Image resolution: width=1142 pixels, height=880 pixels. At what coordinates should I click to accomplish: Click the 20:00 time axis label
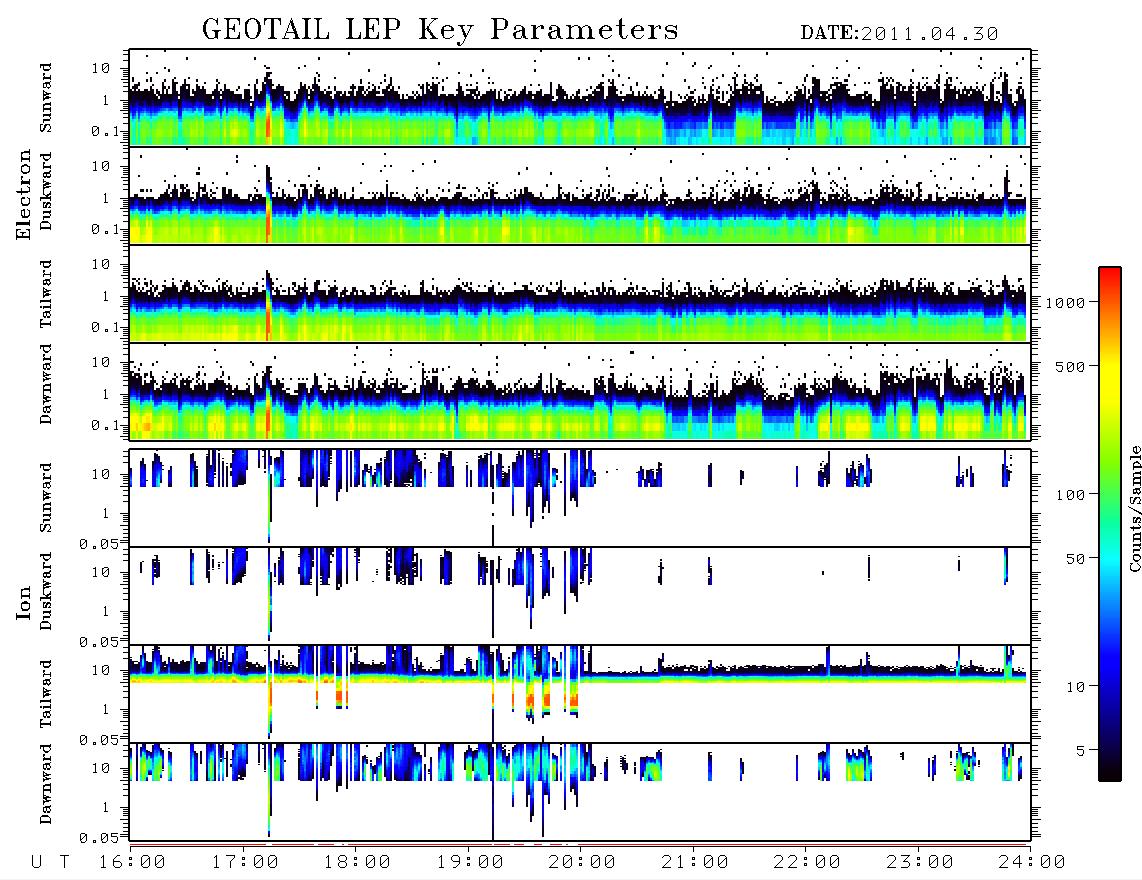pyautogui.click(x=582, y=862)
